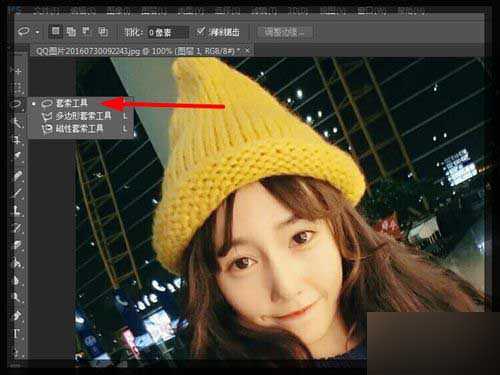Open the Image menu in menu bar
Viewport: 500px width, 375px height.
(119, 11)
